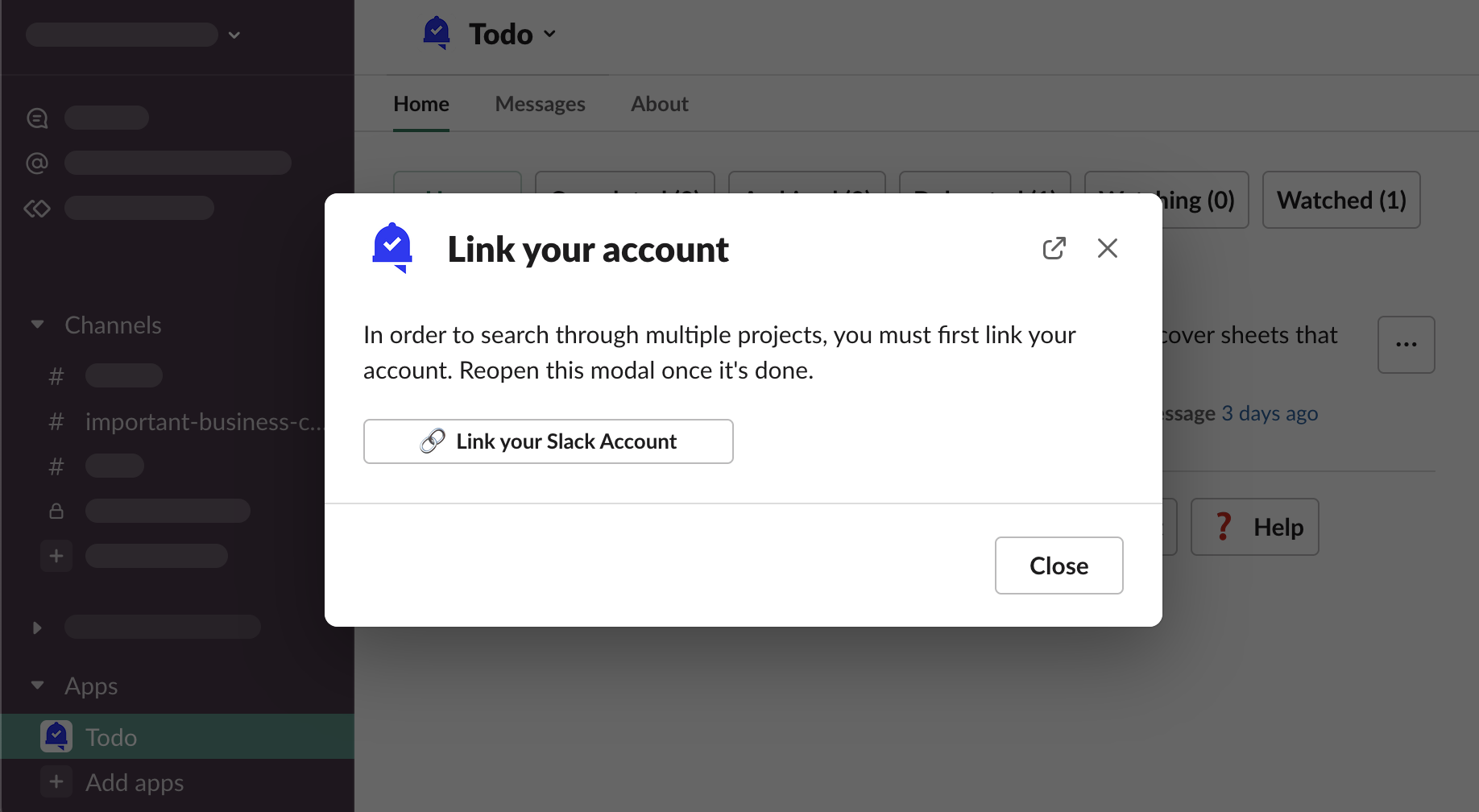The height and width of the screenshot is (812, 1479).
Task: Click the Todo app icon in sidebar
Action: pos(56,736)
